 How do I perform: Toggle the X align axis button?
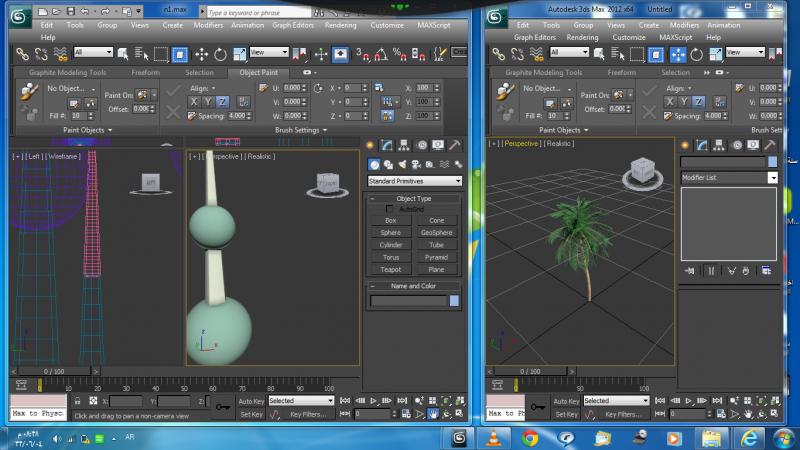(x=196, y=102)
